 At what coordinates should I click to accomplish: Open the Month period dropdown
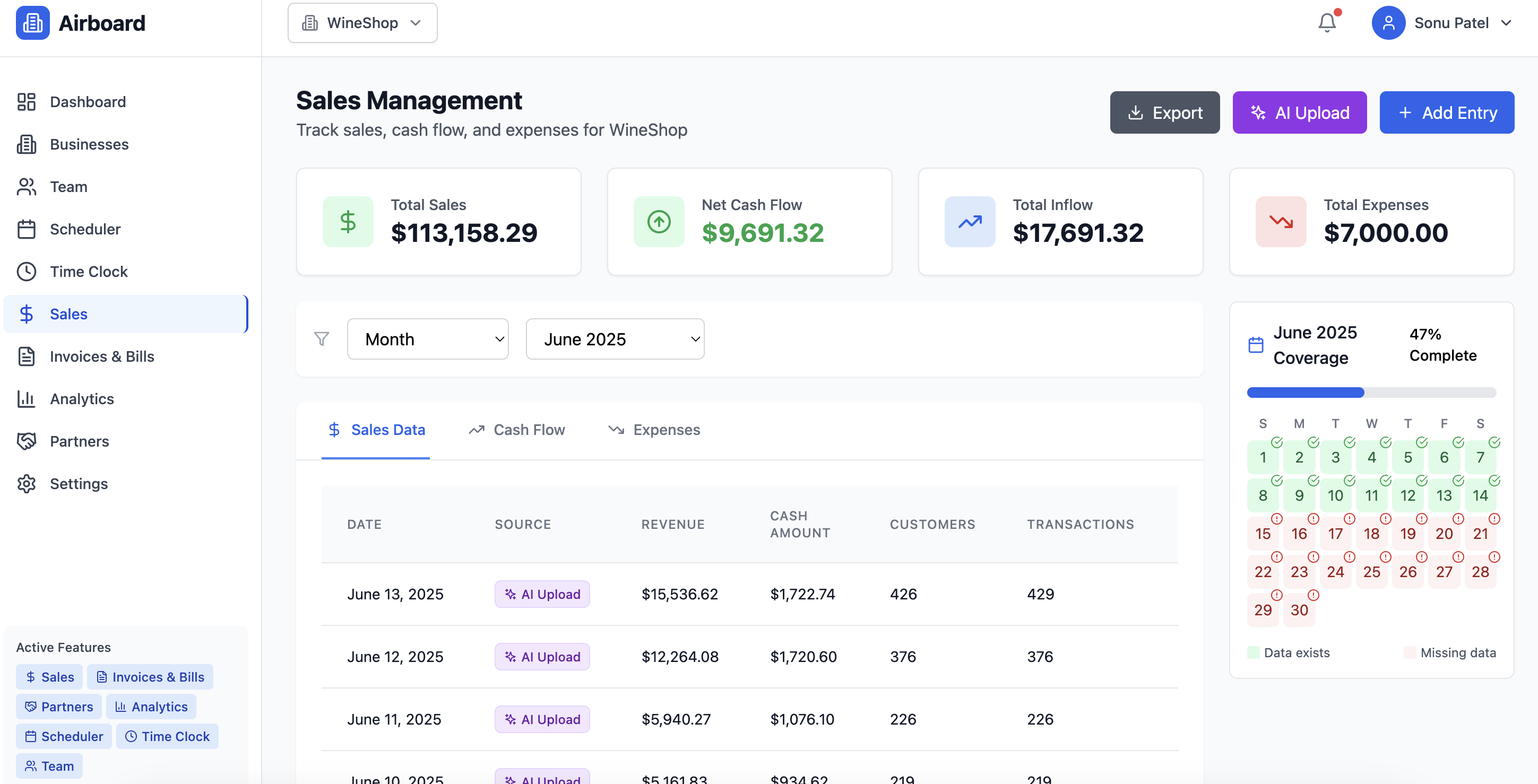click(428, 339)
